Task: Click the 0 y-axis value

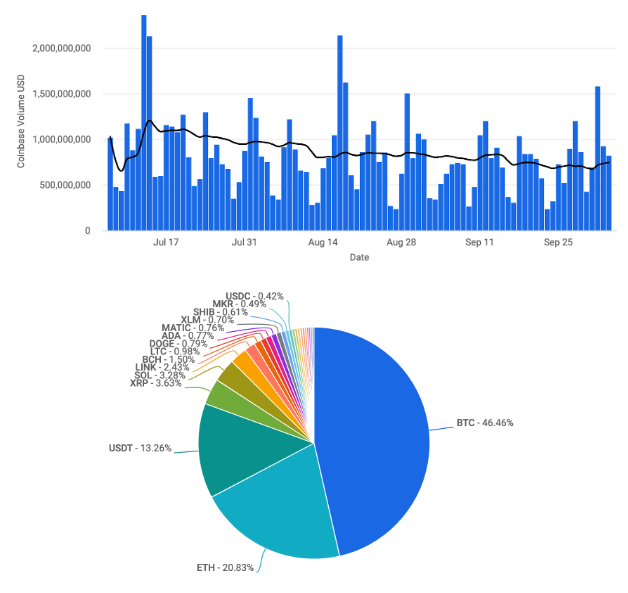Action: 88,231
